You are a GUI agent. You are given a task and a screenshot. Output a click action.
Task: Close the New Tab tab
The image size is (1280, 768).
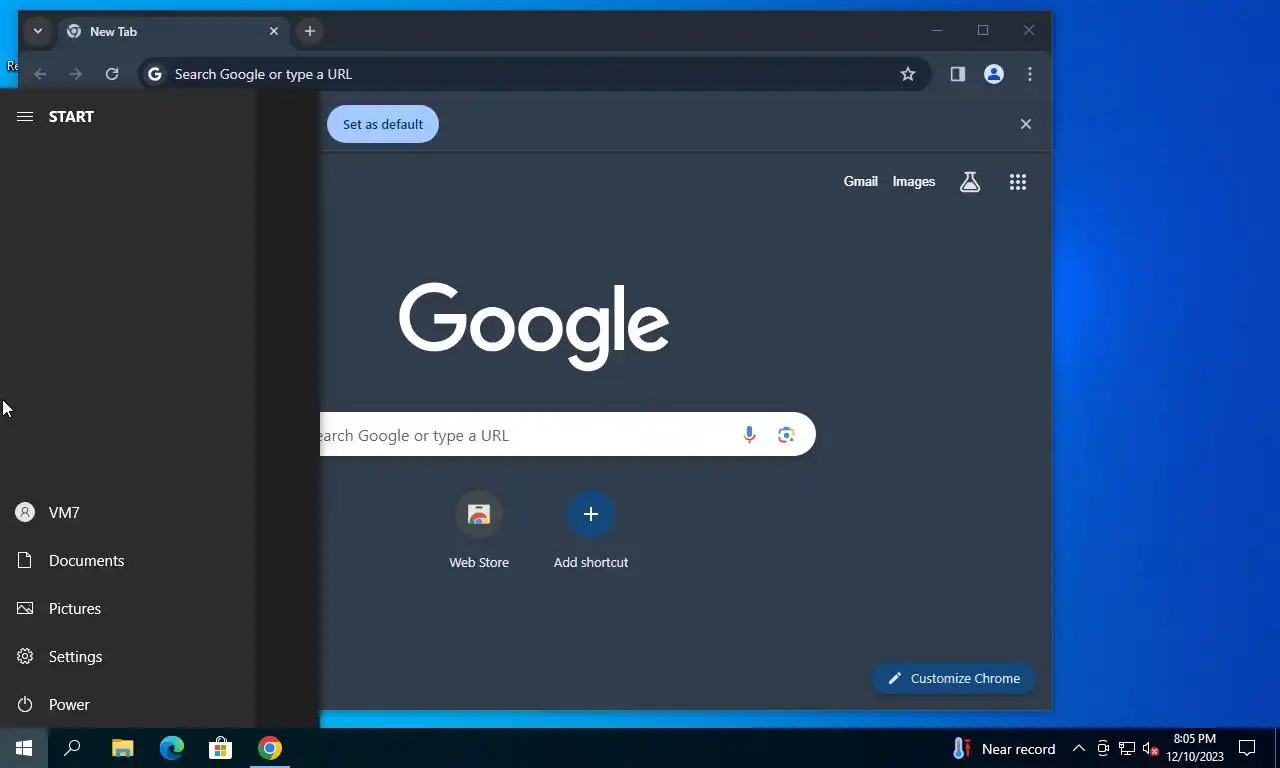click(274, 31)
